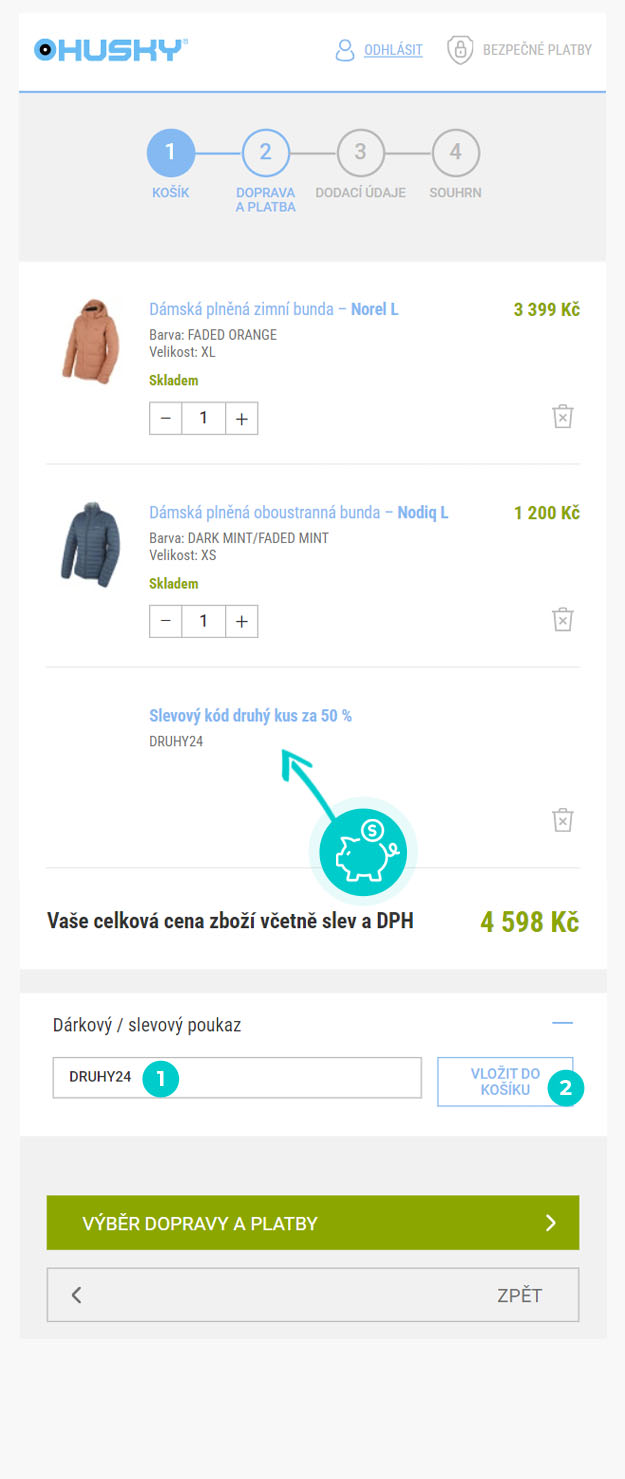The height and width of the screenshot is (1479, 625).
Task: Proceed with Výběr dopravy a platby button
Action: (x=313, y=1223)
